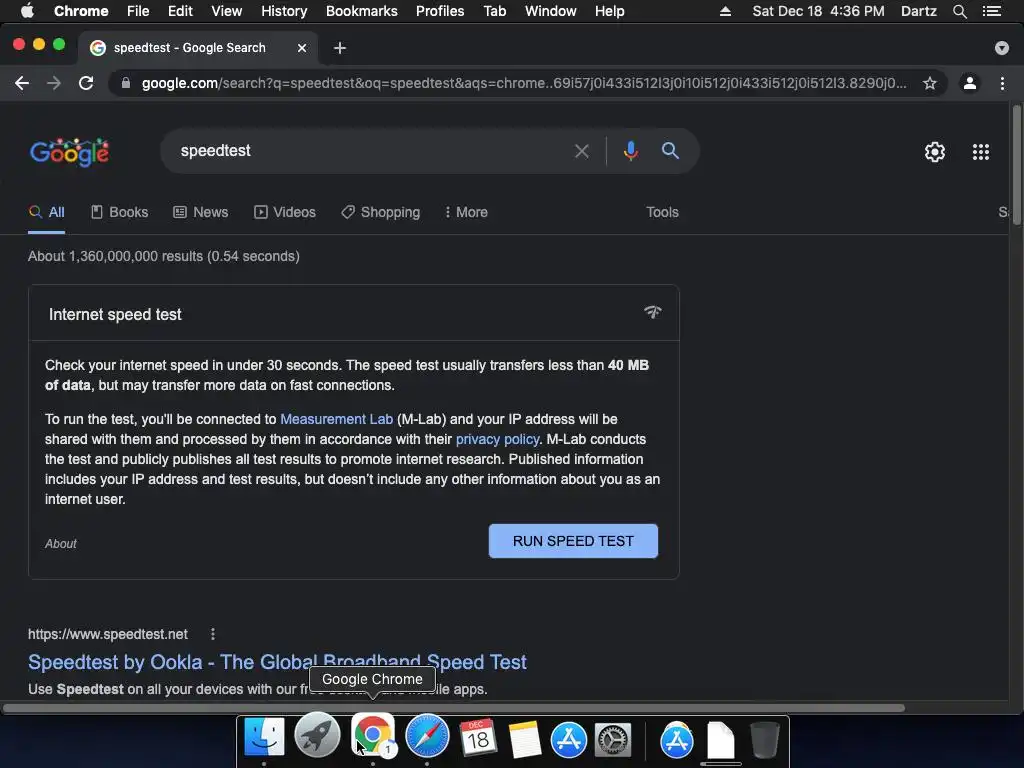Click the Dartz user name

[x=918, y=11]
